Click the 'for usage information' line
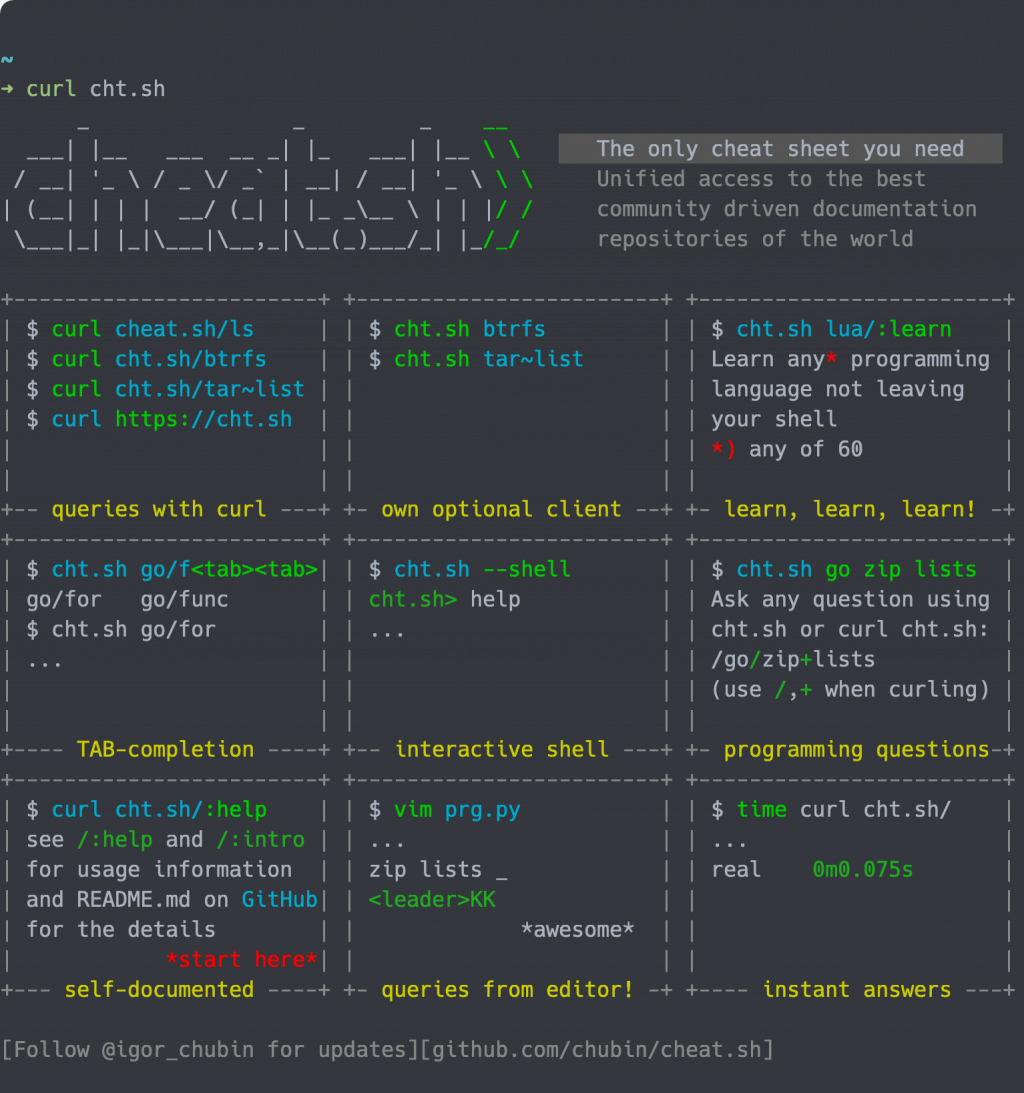1024x1093 pixels. [x=159, y=869]
